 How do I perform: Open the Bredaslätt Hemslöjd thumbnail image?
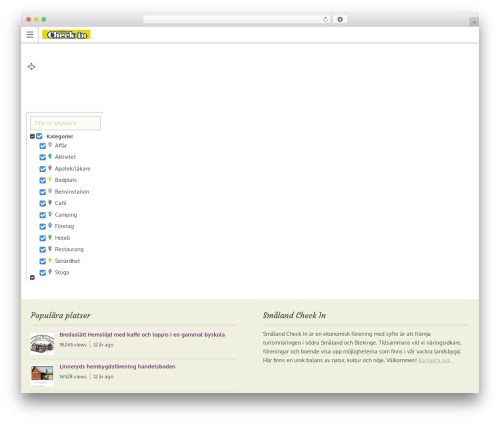point(42,344)
